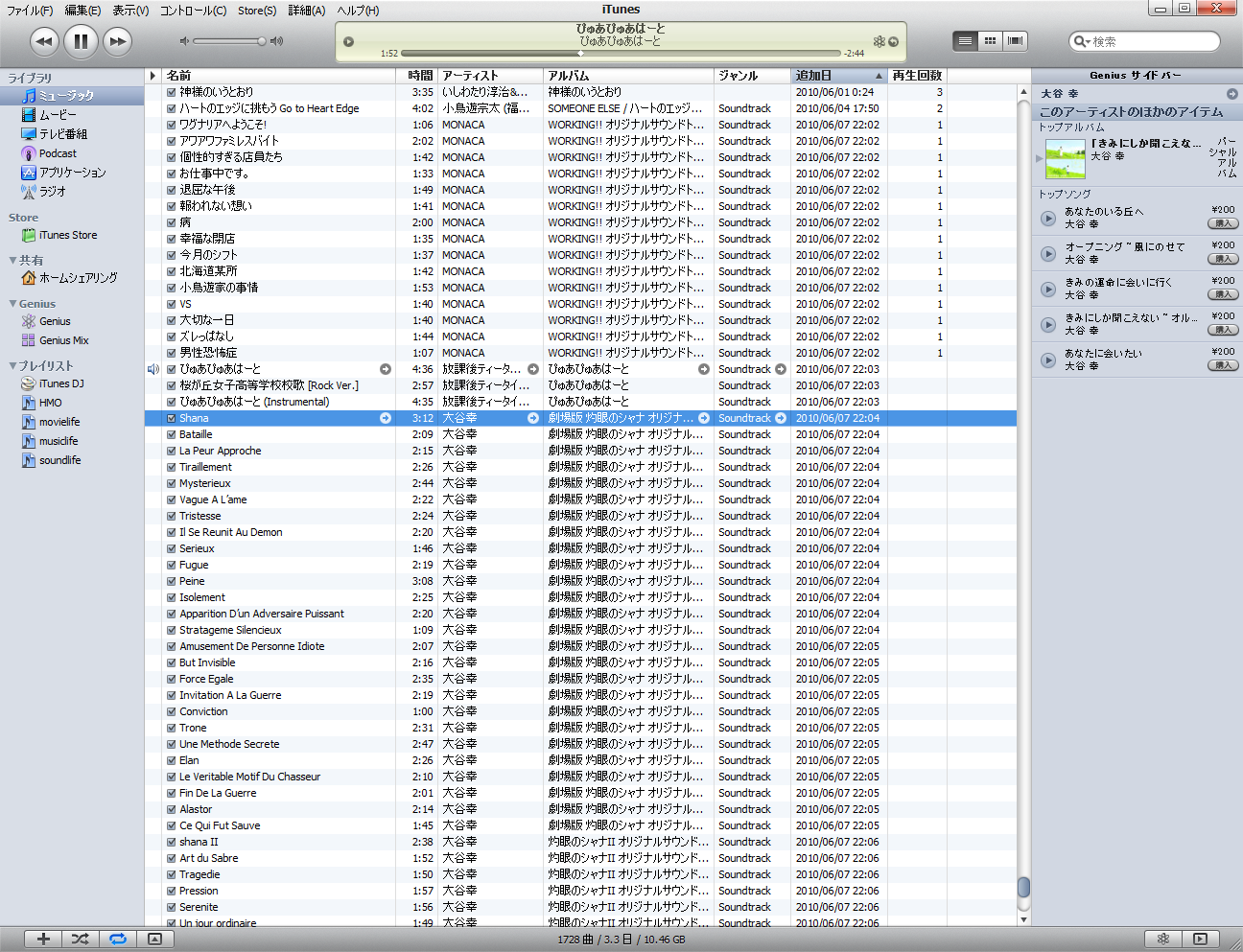Click the playback progress bar
Viewport: 1243px width, 952px height.
coord(622,54)
